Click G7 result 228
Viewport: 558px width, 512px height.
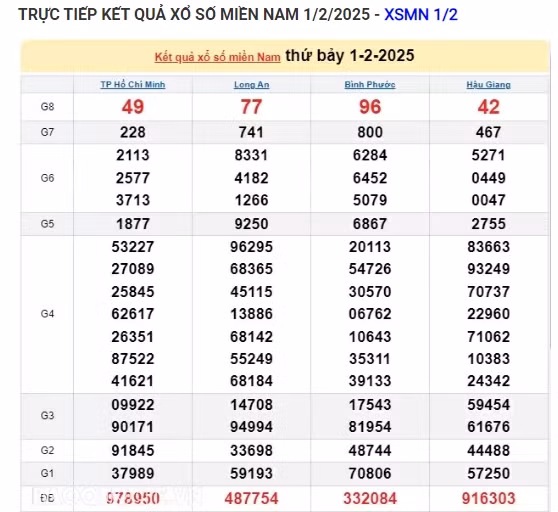[x=133, y=132]
